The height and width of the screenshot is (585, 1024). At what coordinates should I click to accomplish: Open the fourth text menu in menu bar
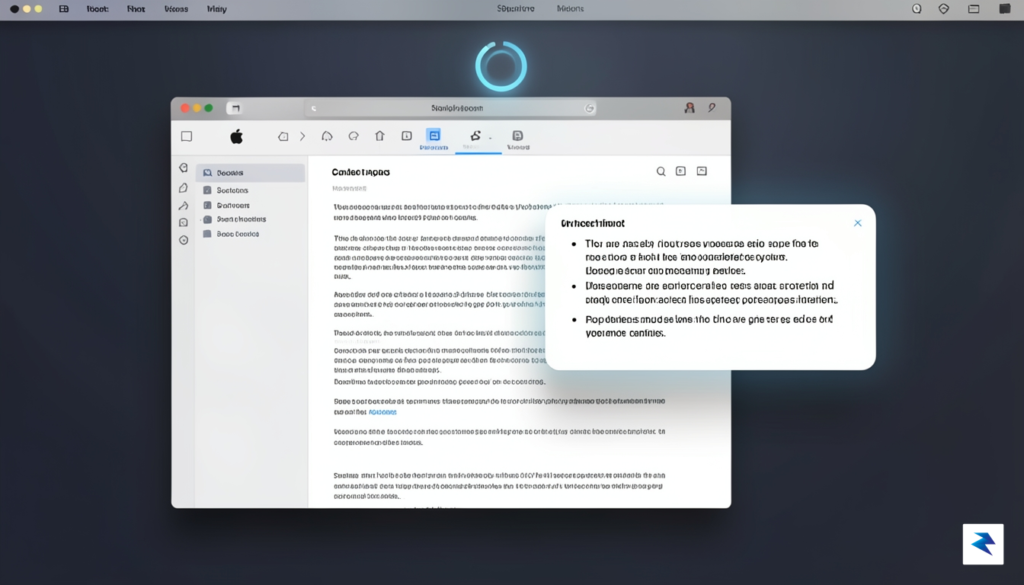pyautogui.click(x=217, y=9)
